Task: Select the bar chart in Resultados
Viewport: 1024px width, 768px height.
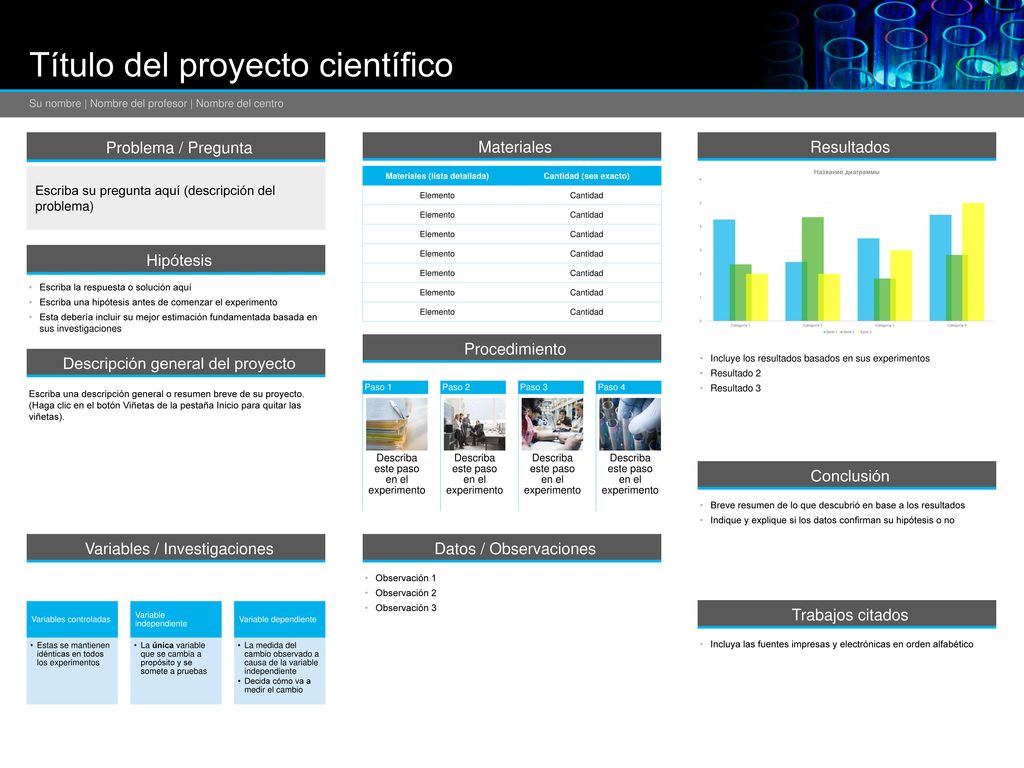Action: (846, 251)
